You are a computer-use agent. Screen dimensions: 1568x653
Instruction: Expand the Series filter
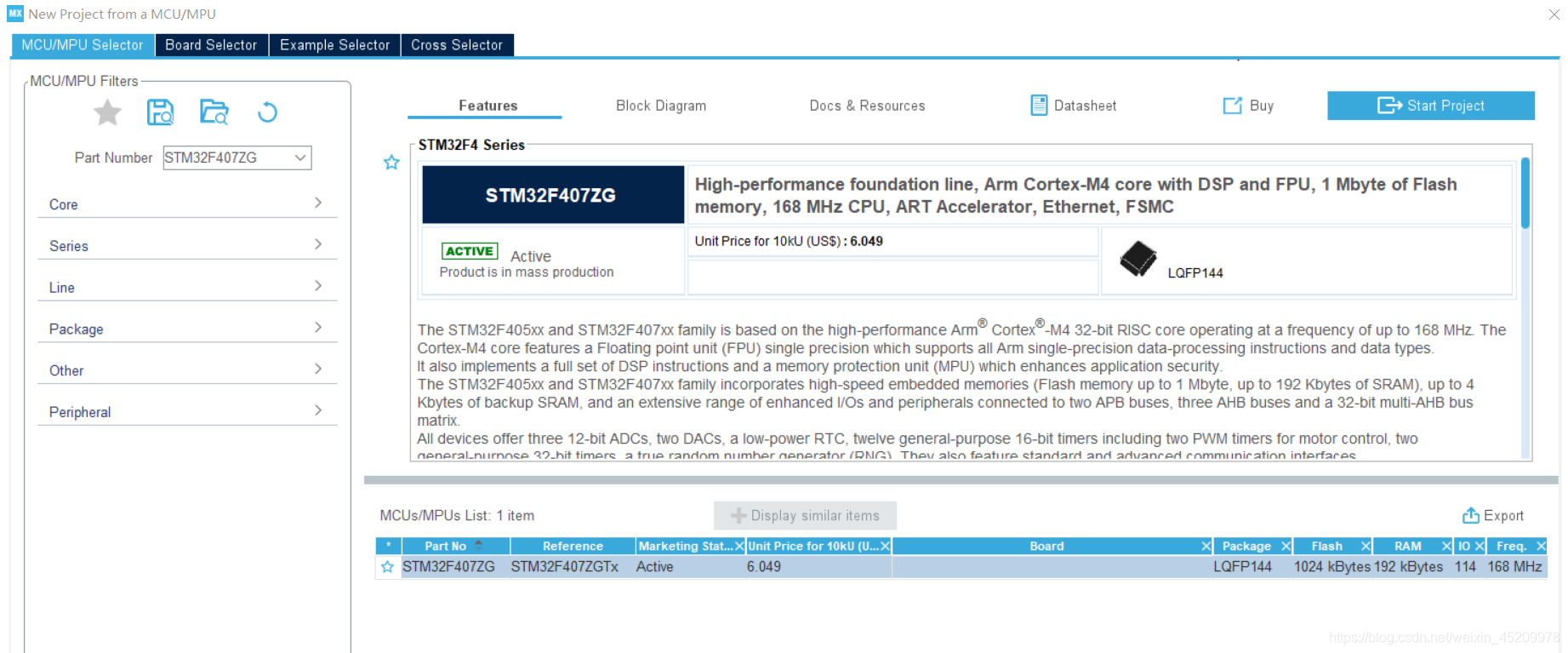tap(187, 246)
